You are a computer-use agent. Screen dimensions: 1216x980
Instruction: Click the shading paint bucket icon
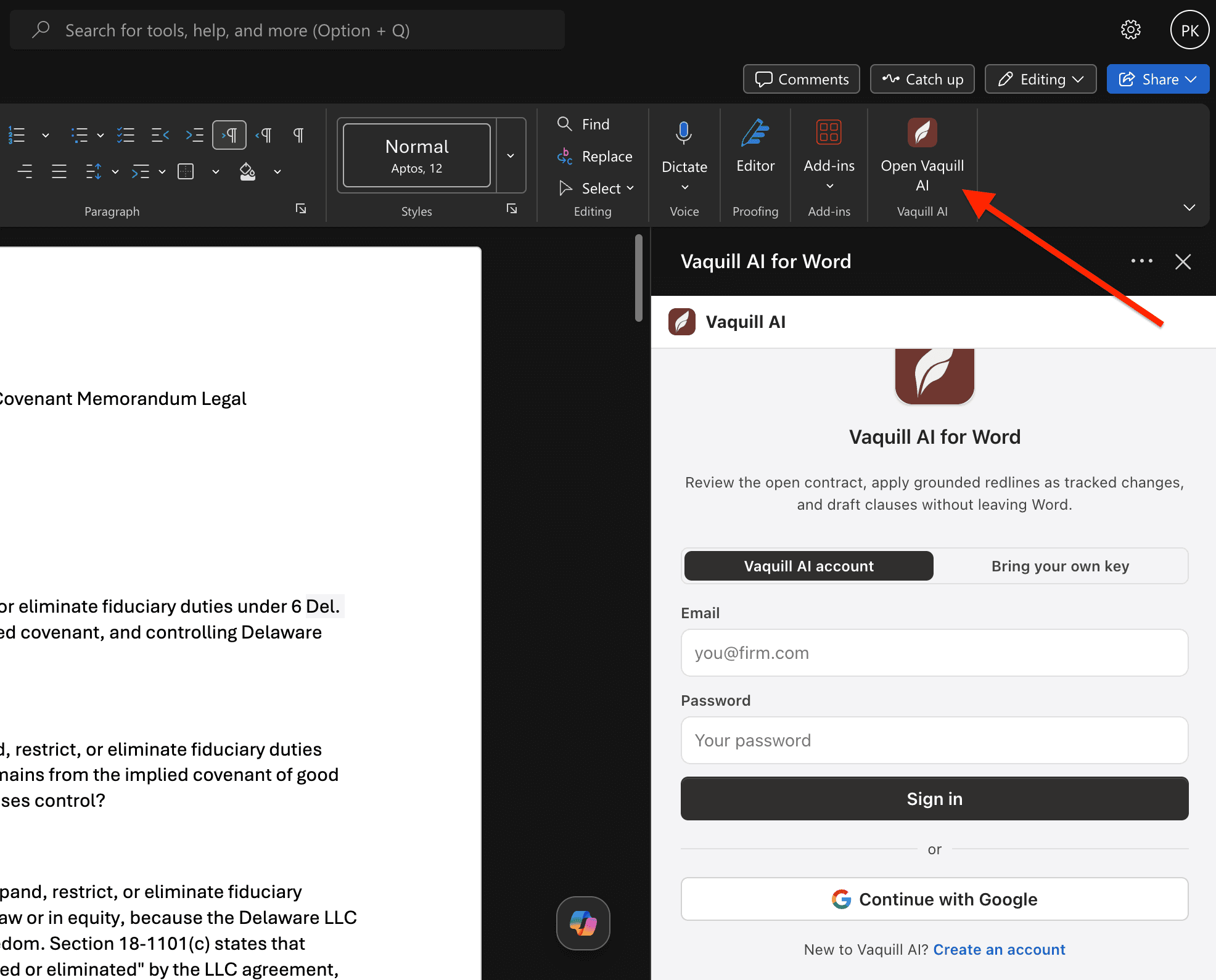[x=248, y=171]
